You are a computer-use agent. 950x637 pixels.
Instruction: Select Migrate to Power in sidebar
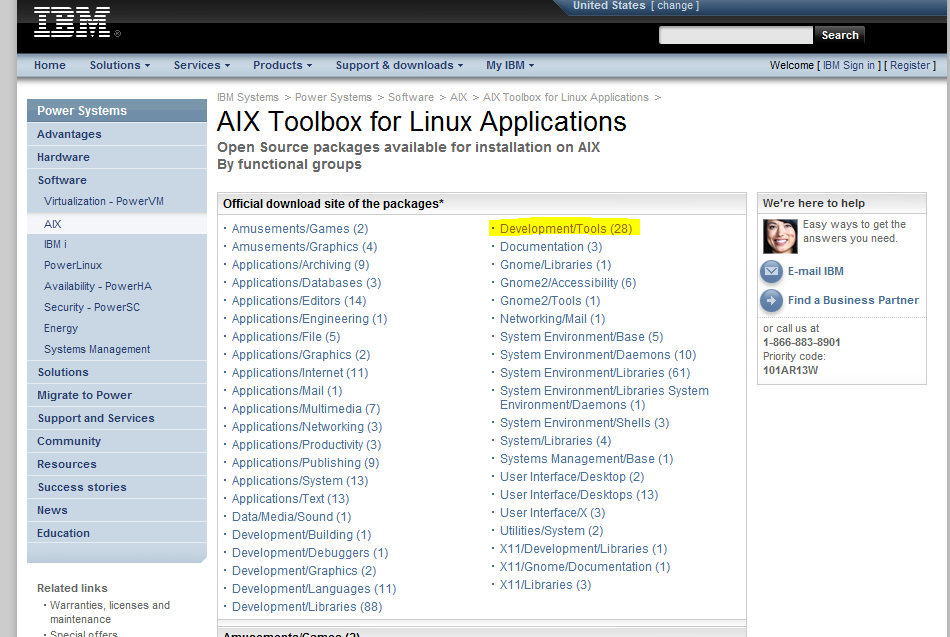click(x=117, y=395)
